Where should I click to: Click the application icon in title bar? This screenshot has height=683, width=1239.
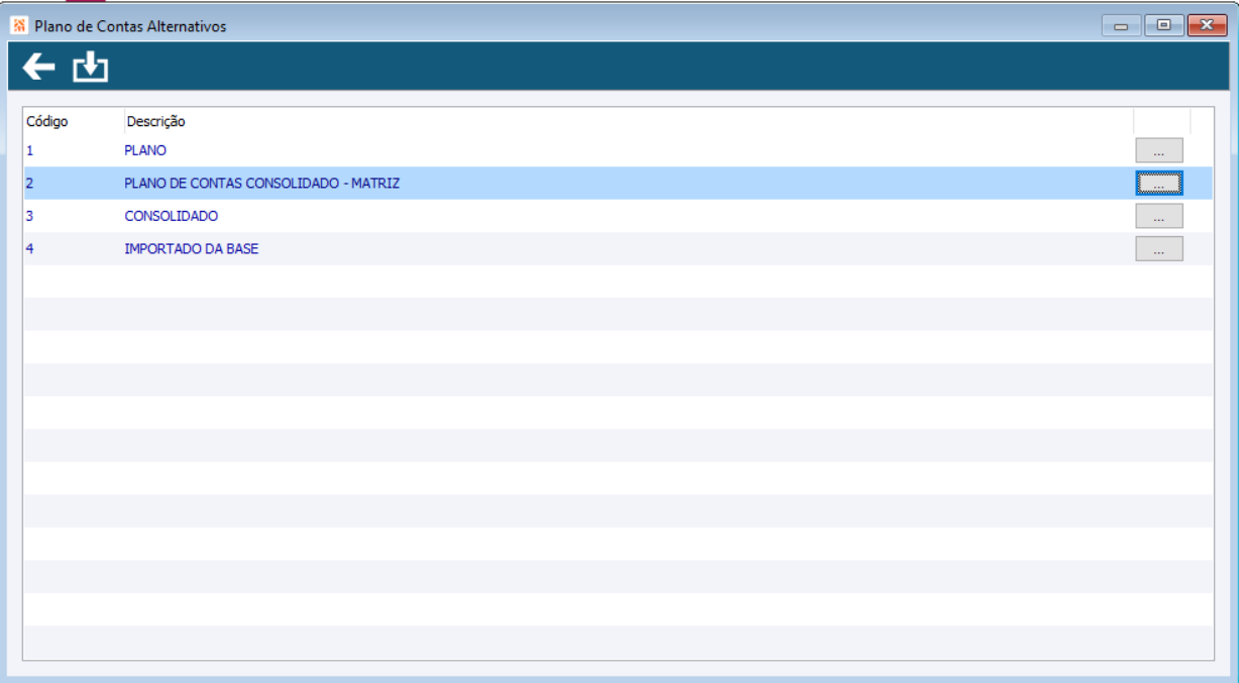click(19, 26)
